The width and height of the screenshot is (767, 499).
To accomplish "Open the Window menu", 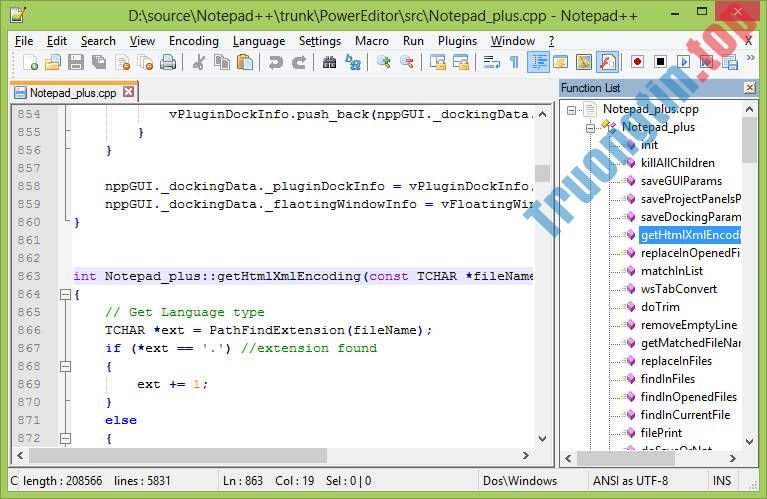I will [x=513, y=41].
